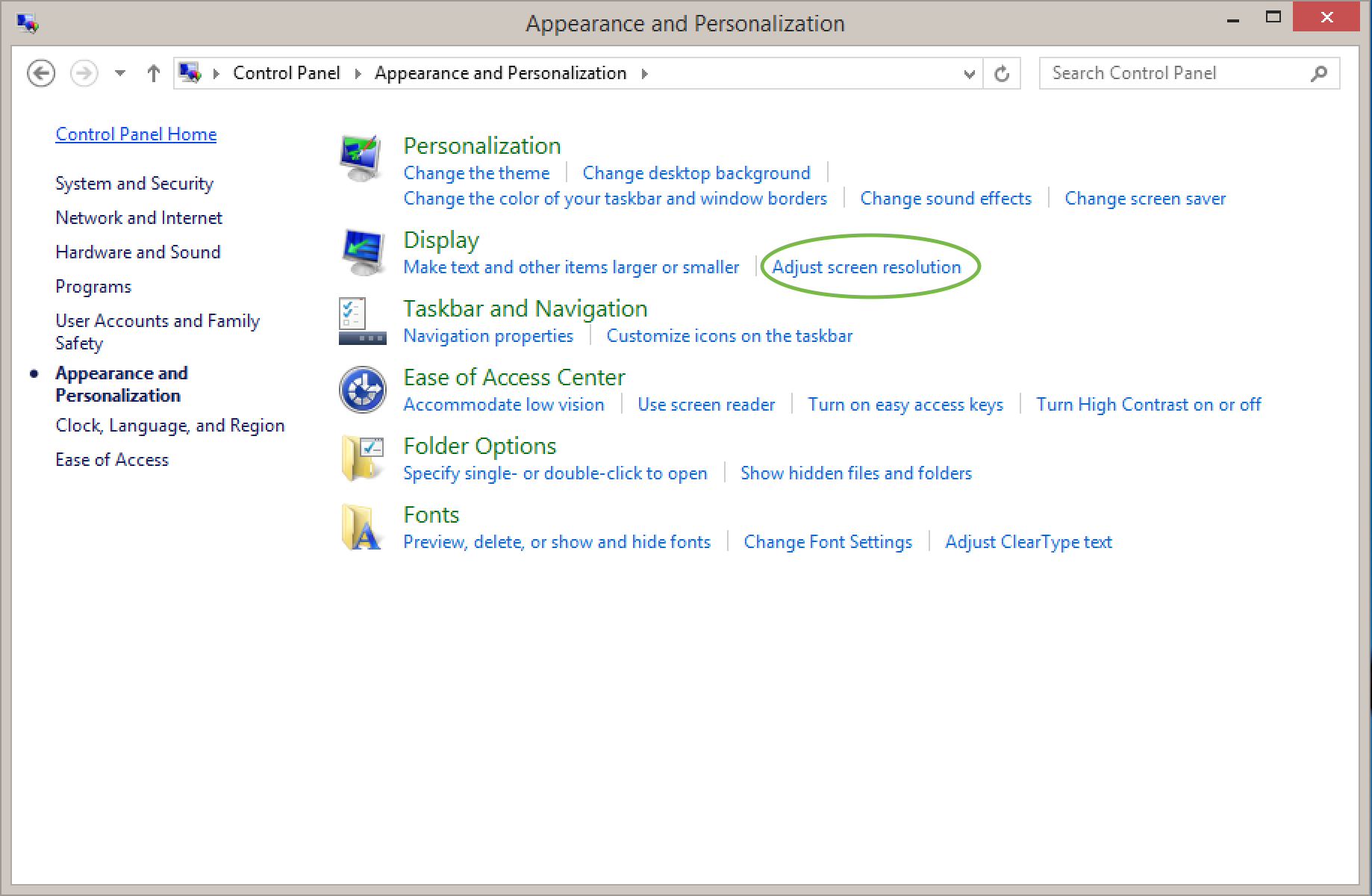Click Navigation properties

(x=488, y=336)
